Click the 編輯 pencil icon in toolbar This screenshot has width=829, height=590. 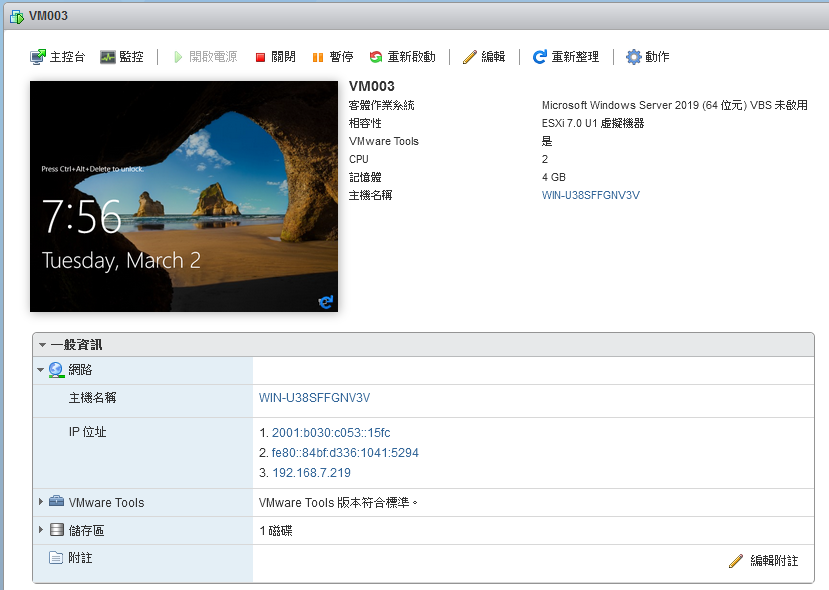[469, 57]
